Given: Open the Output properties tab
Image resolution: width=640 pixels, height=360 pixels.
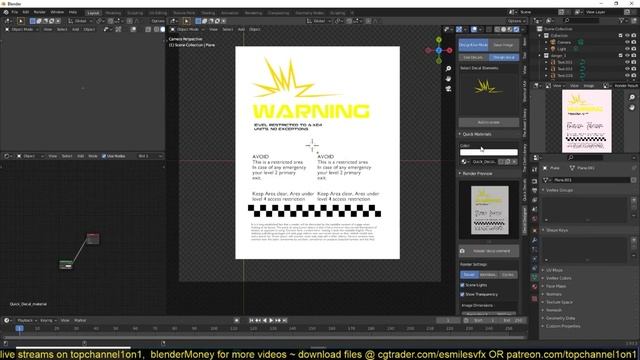Looking at the screenshot, I should [x=534, y=191].
